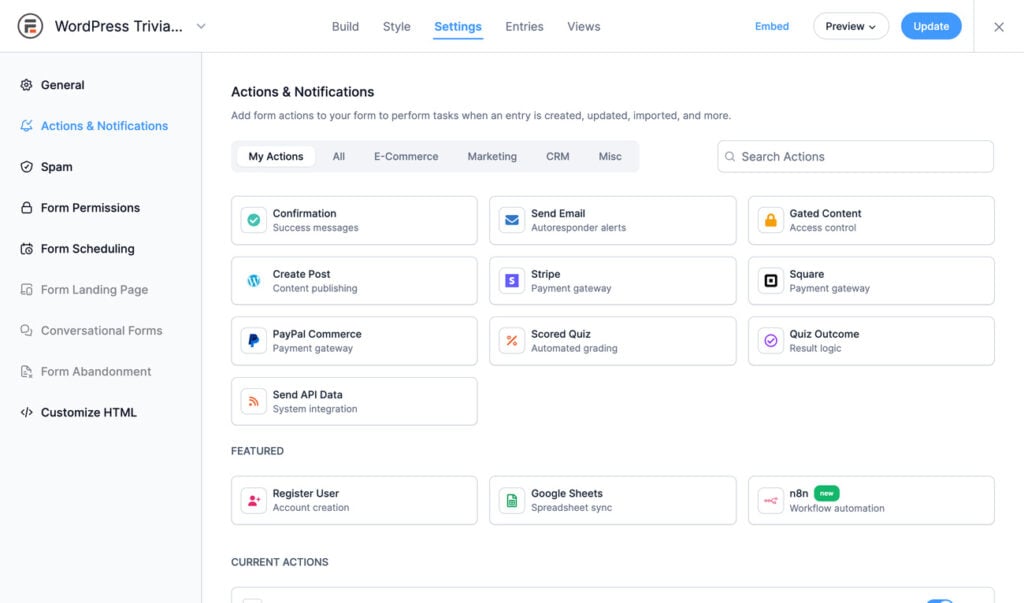Click the Formidable Forms logo icon
The width and height of the screenshot is (1024, 603).
pyautogui.click(x=30, y=26)
